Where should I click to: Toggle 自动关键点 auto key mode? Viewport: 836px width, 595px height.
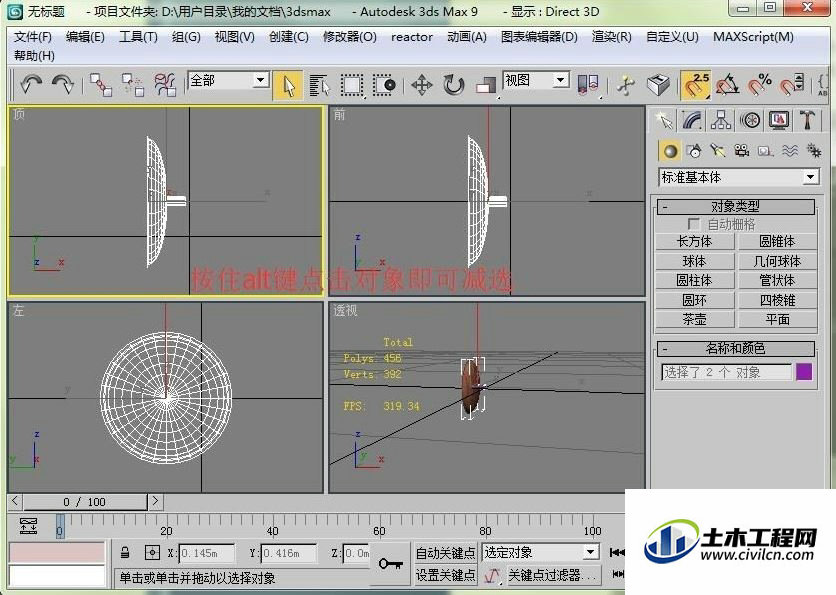[445, 553]
